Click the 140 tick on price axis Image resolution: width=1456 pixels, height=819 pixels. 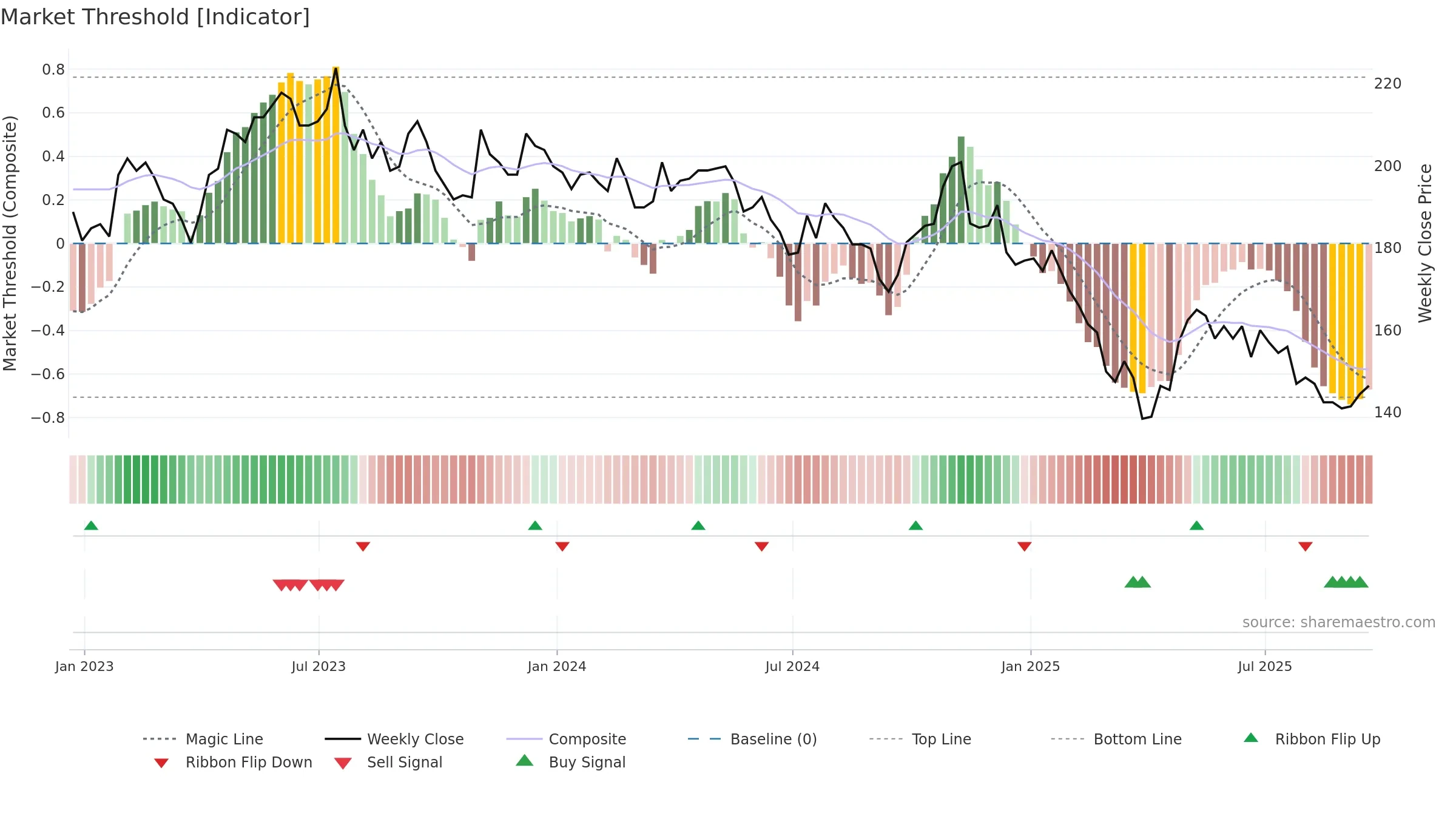(x=1388, y=413)
